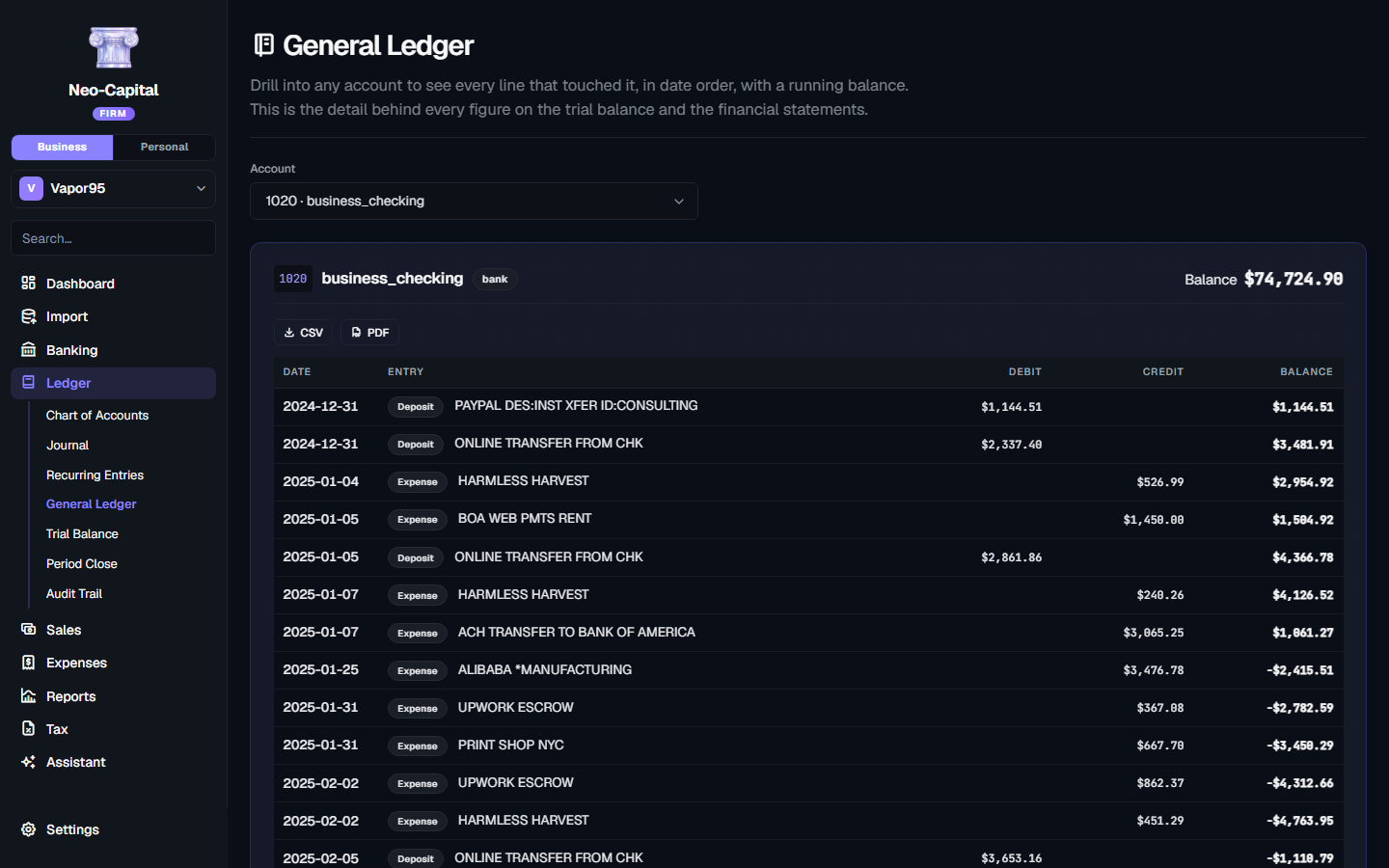The height and width of the screenshot is (868, 1389).
Task: Click the Assistant sparkle icon
Action: coord(29,762)
